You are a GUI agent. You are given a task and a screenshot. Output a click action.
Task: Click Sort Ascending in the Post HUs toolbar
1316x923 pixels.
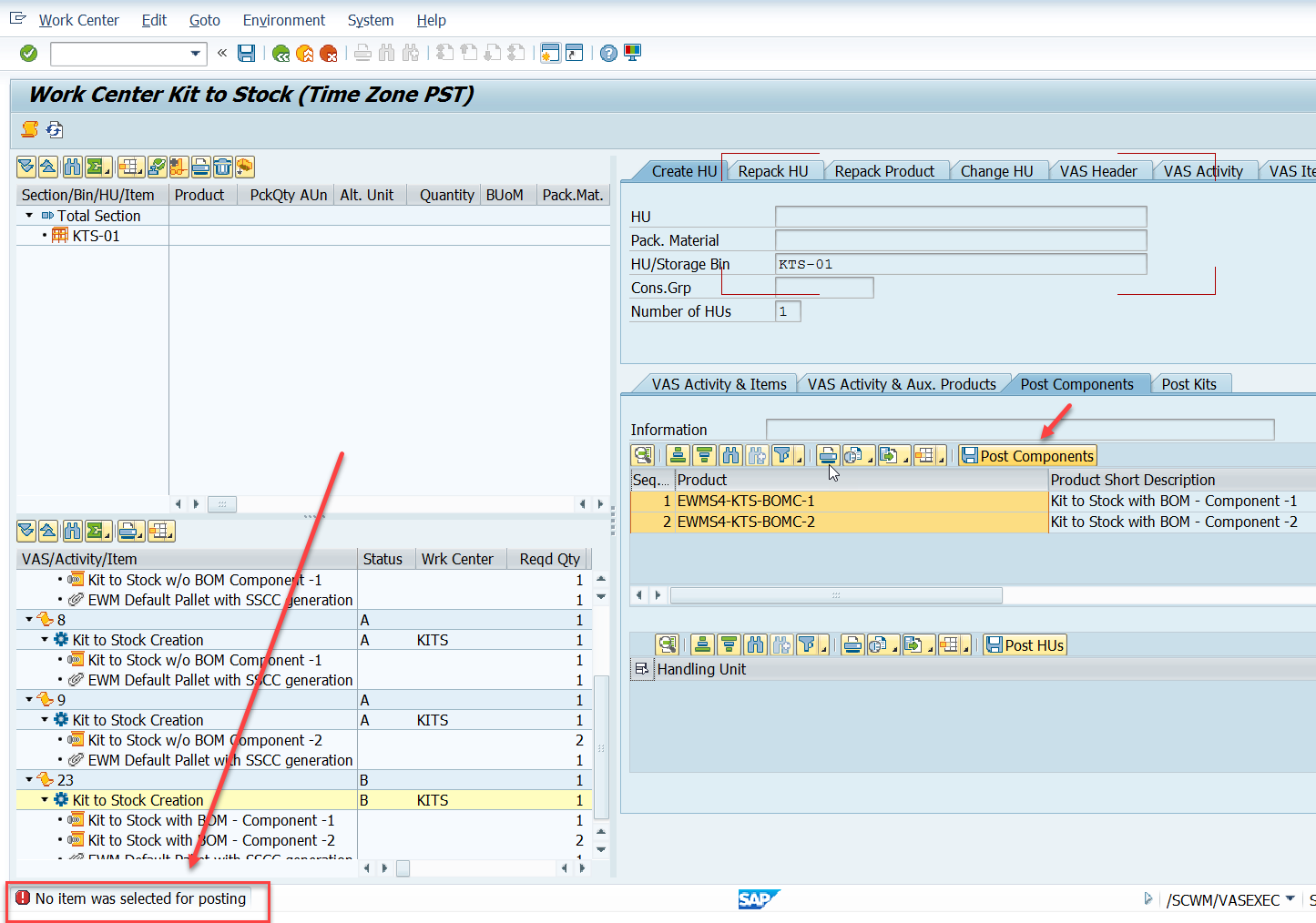pyautogui.click(x=702, y=644)
